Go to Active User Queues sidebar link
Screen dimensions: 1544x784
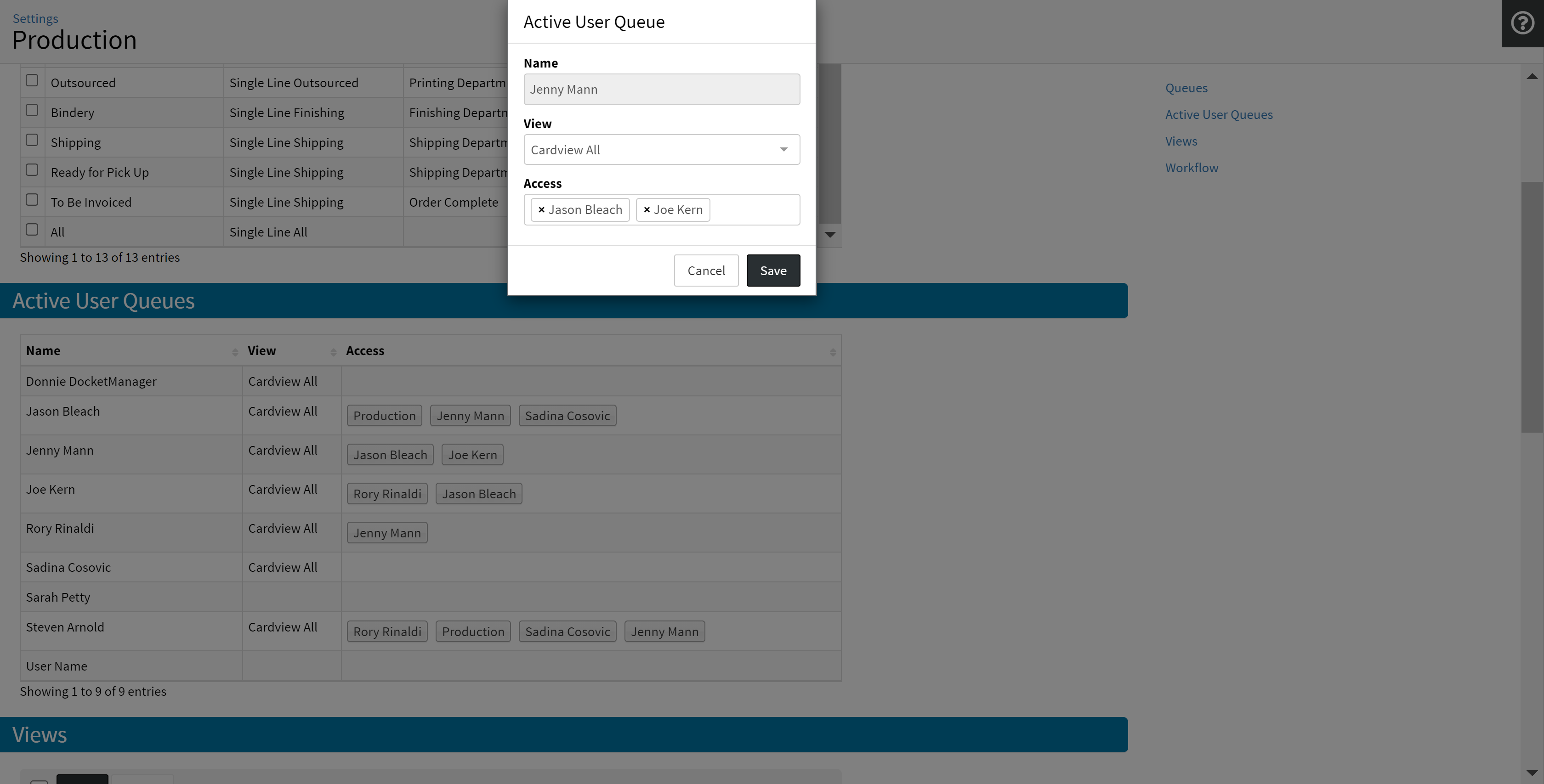(1219, 114)
